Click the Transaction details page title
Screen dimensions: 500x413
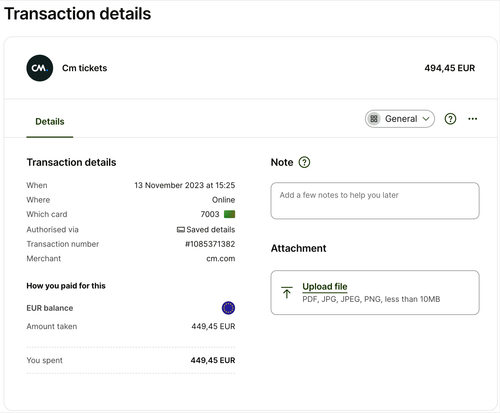pyautogui.click(x=78, y=14)
